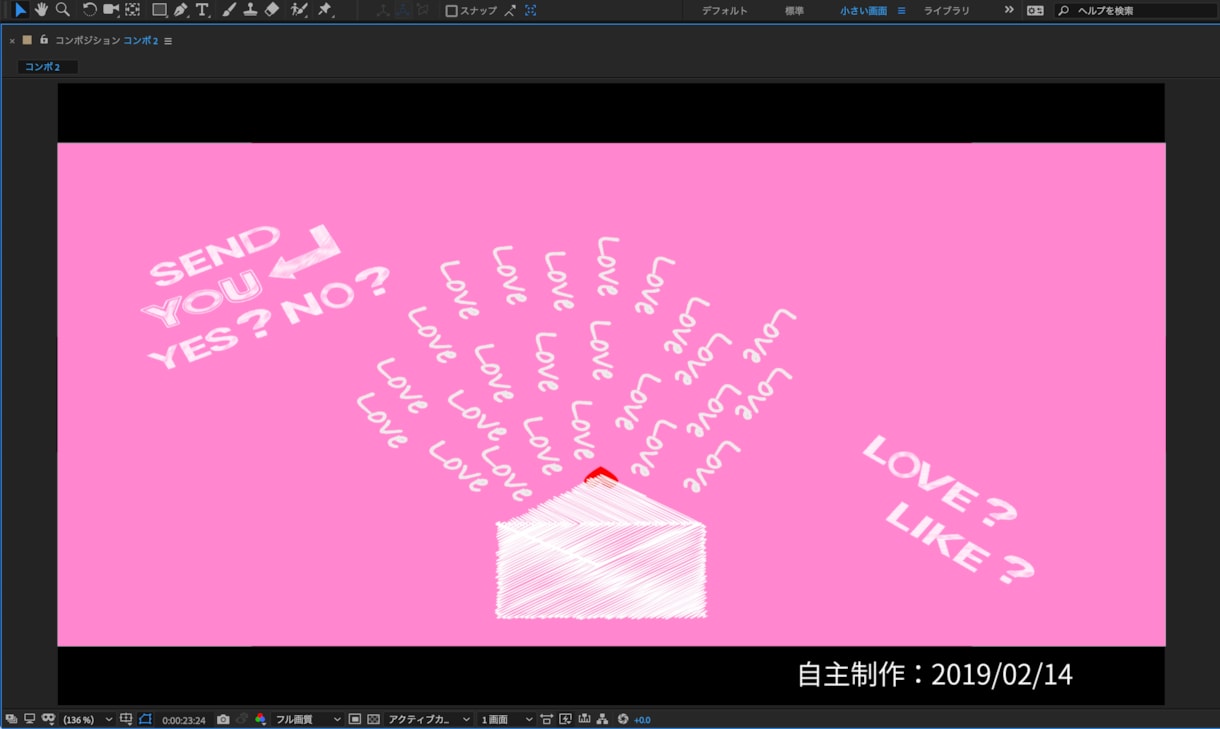Switch to the デフォルト workspace
1220x729 pixels.
pos(725,11)
